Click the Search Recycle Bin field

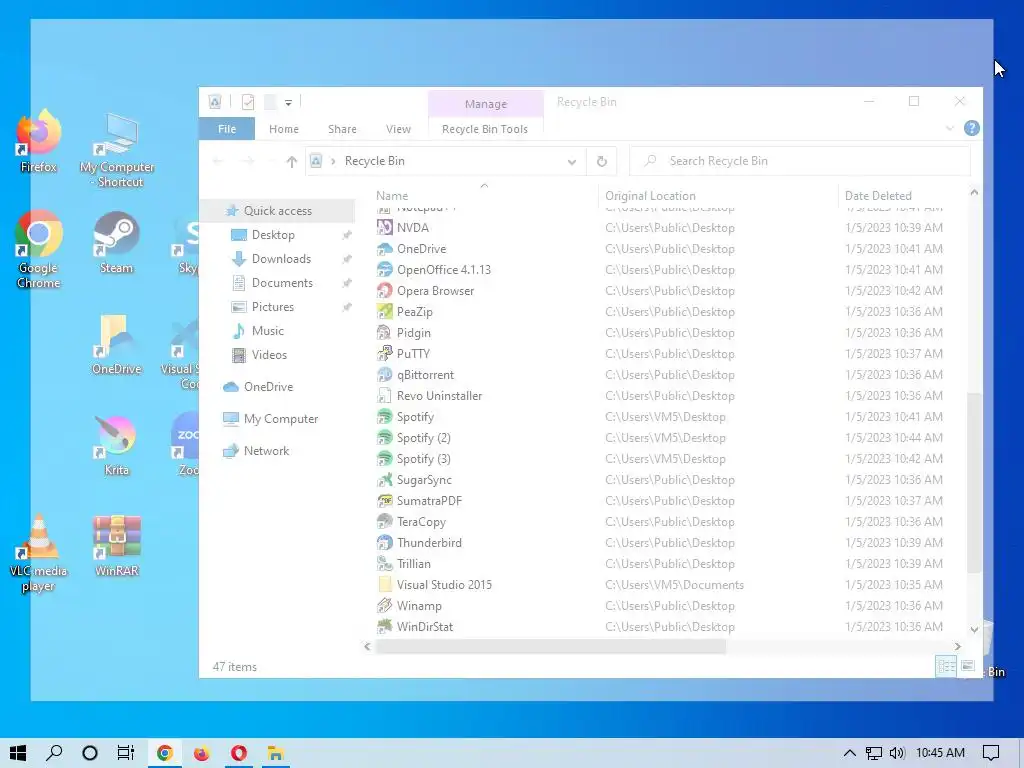(800, 161)
